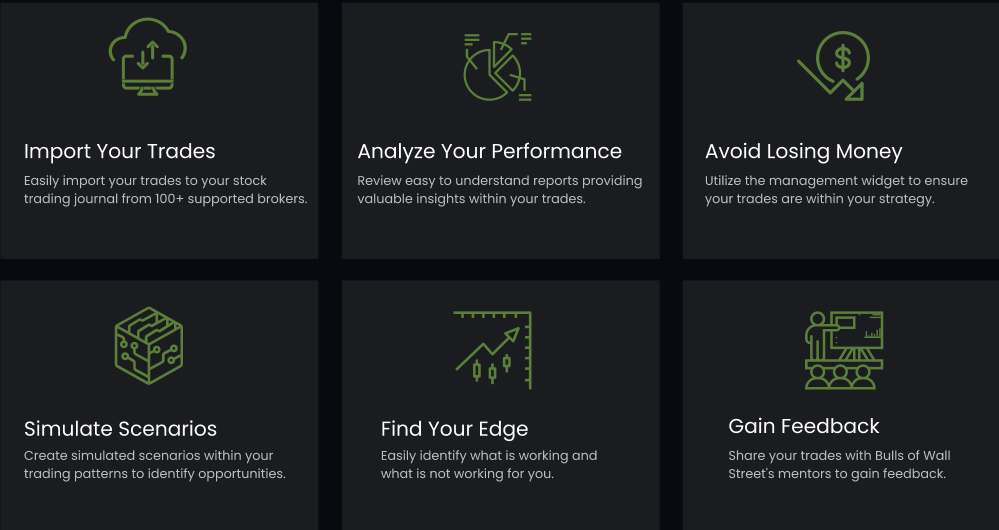Image resolution: width=999 pixels, height=530 pixels.
Task: Click the pie chart performance icon
Action: (x=498, y=67)
